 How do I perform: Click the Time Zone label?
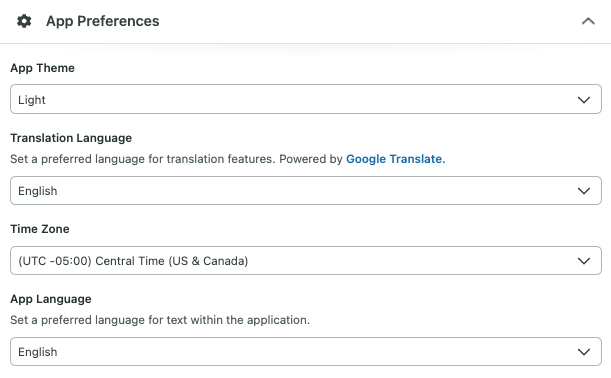[40, 229]
